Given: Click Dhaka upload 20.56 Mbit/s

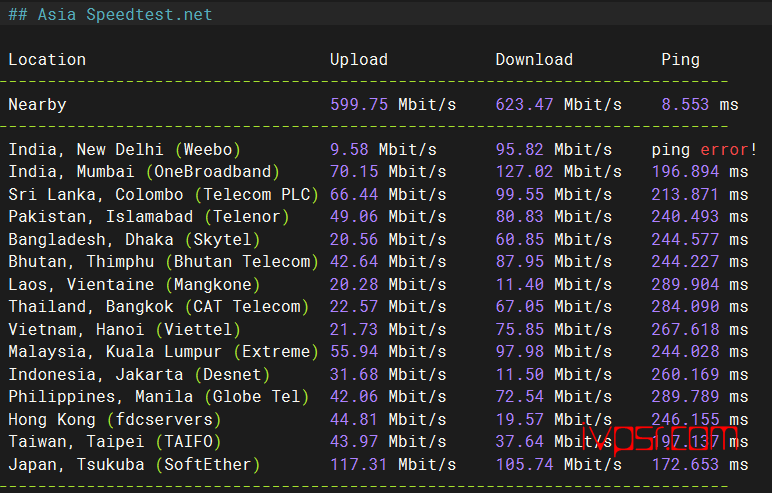Looking at the screenshot, I should click(x=388, y=239).
